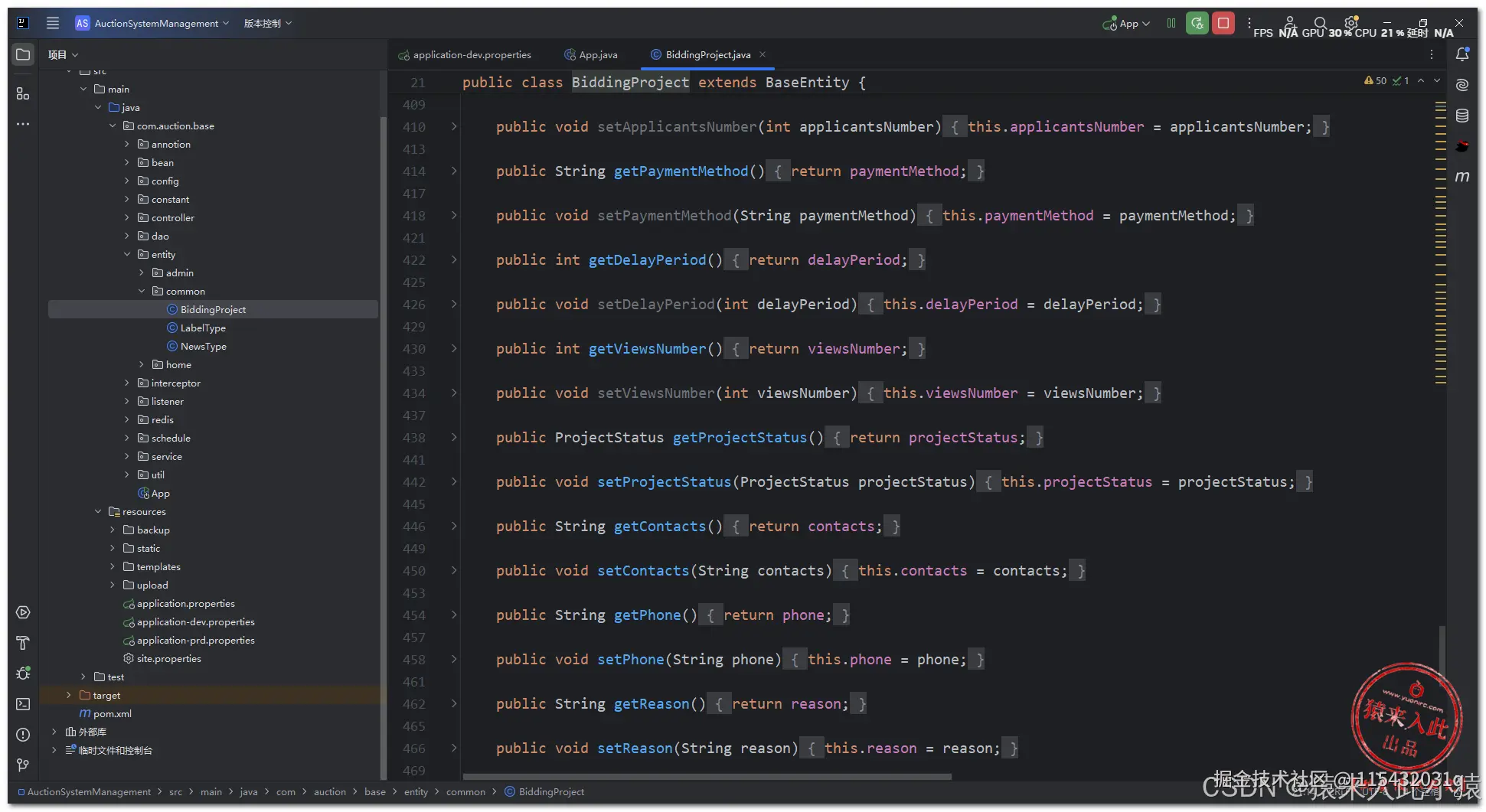This screenshot has height=812, width=1486.
Task: Open the Terminal tool window
Action: 23,704
